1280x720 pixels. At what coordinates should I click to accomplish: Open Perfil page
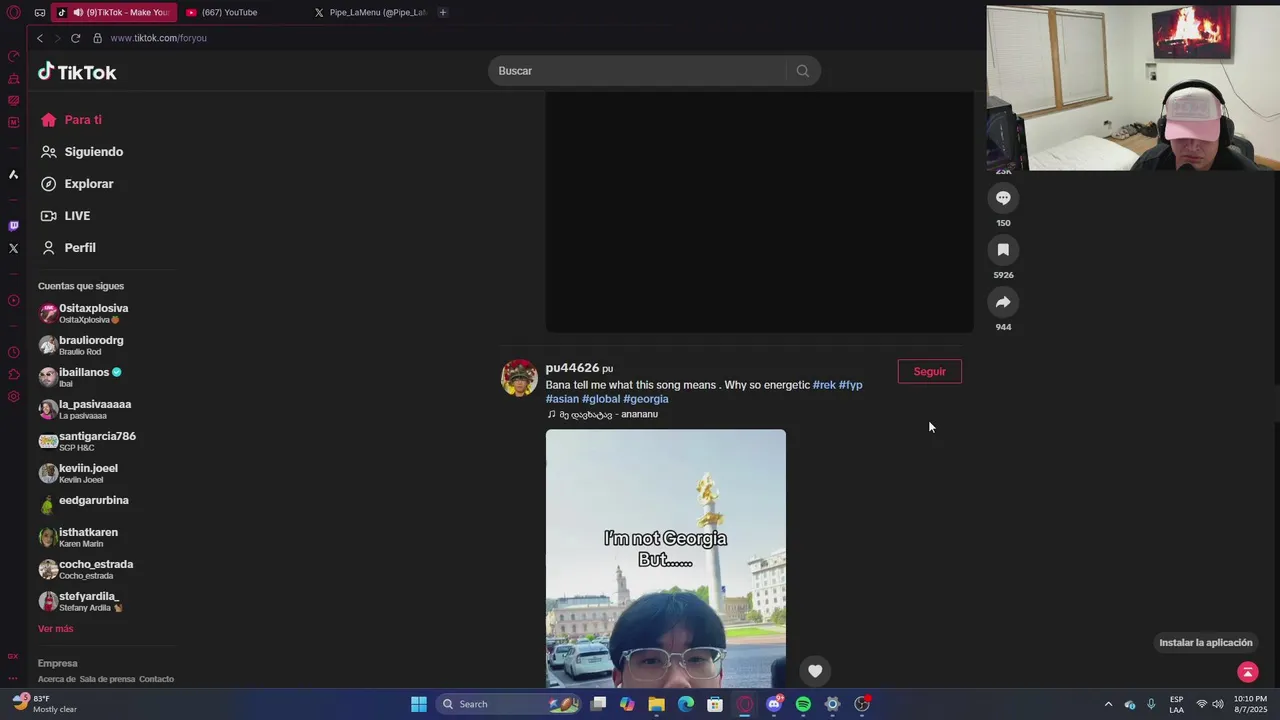coord(69,248)
